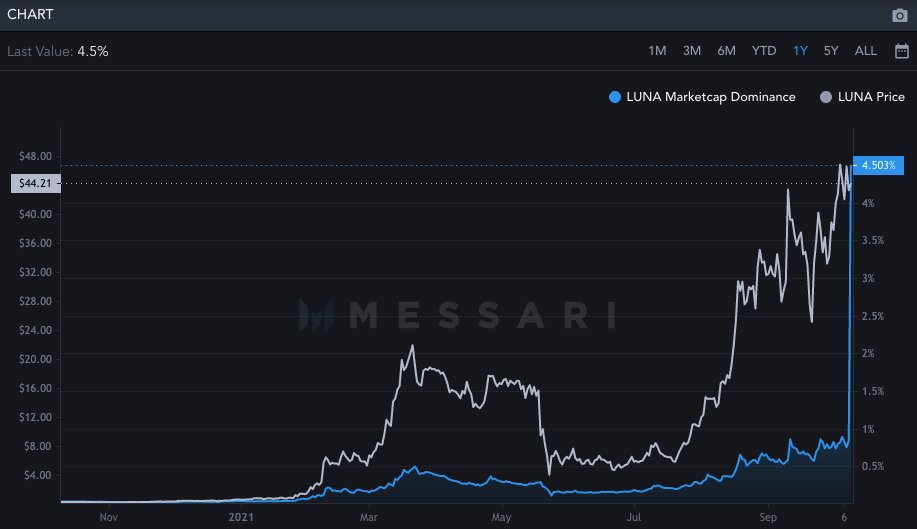Viewport: 917px width, 529px height.
Task: Click the 3.5% right axis label
Action: 873,240
